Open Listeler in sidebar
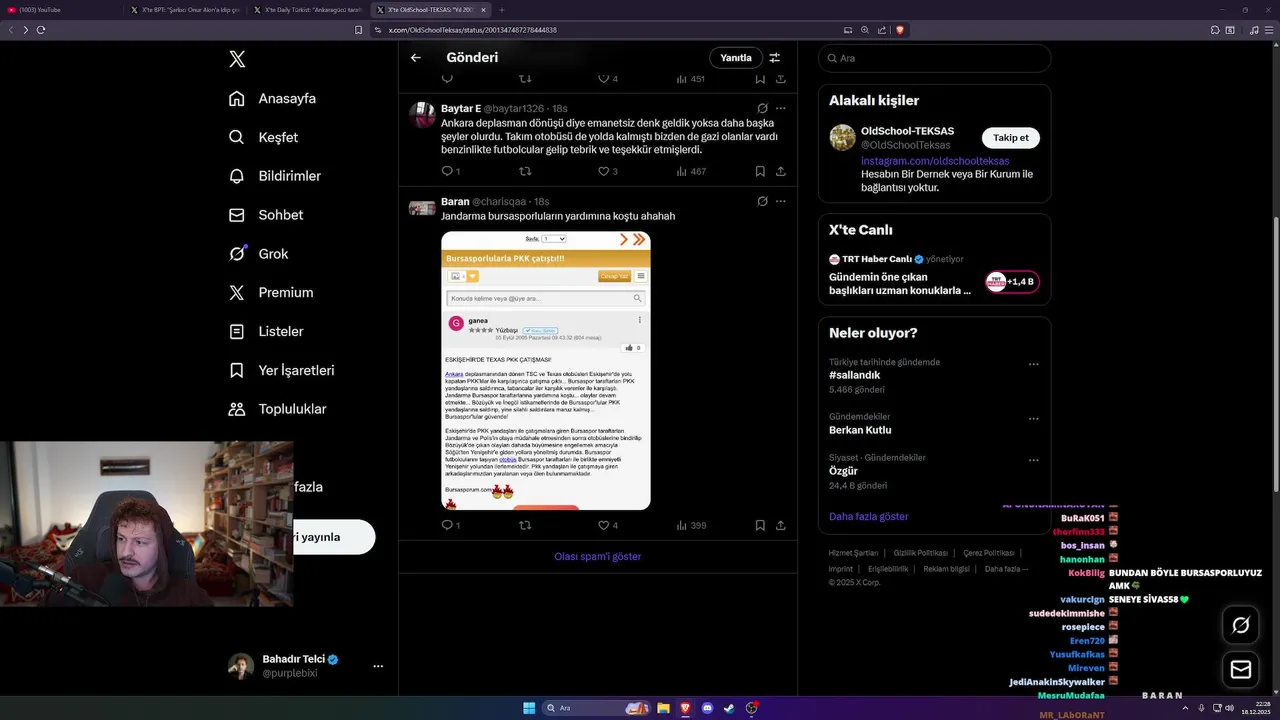This screenshot has height=720, width=1280. click(265, 331)
